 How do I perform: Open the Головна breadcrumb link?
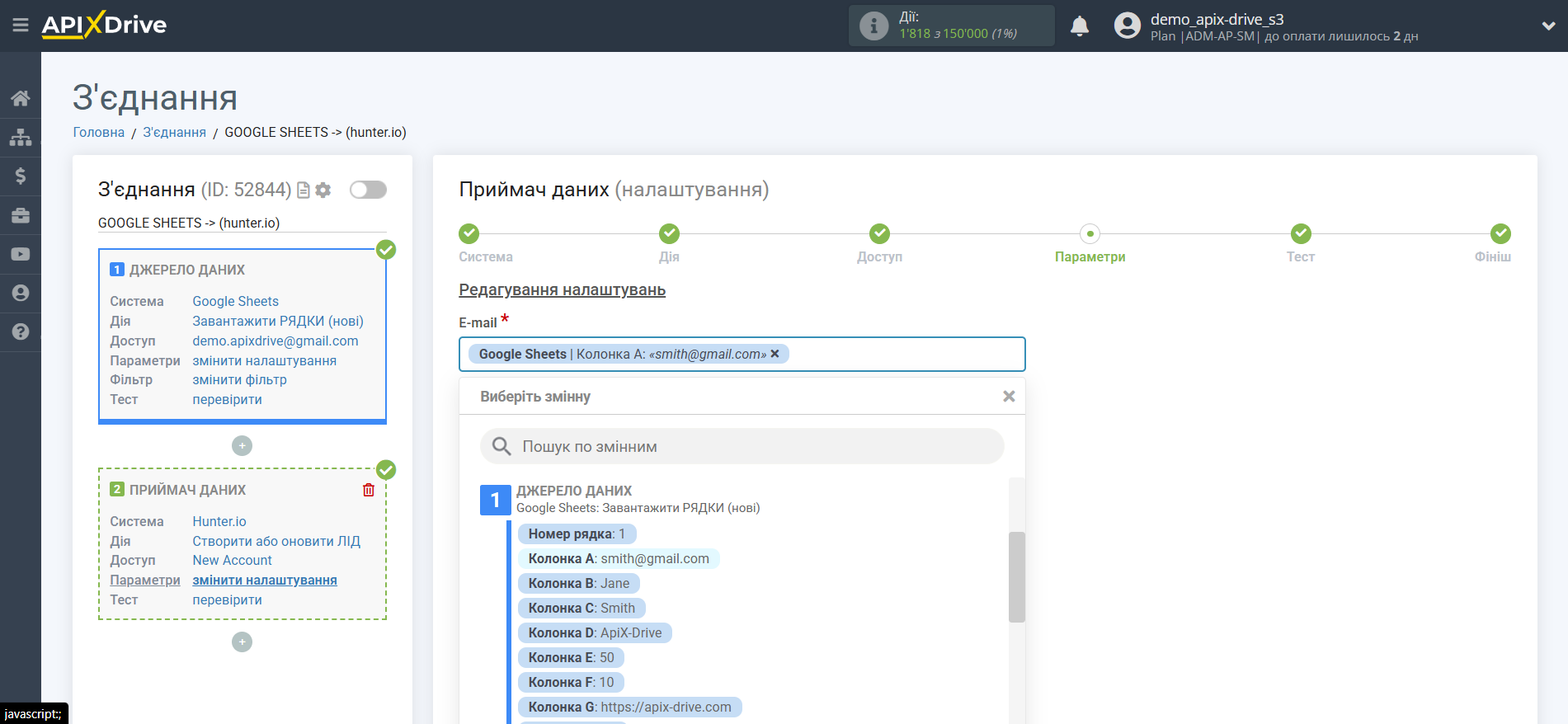pyautogui.click(x=99, y=132)
